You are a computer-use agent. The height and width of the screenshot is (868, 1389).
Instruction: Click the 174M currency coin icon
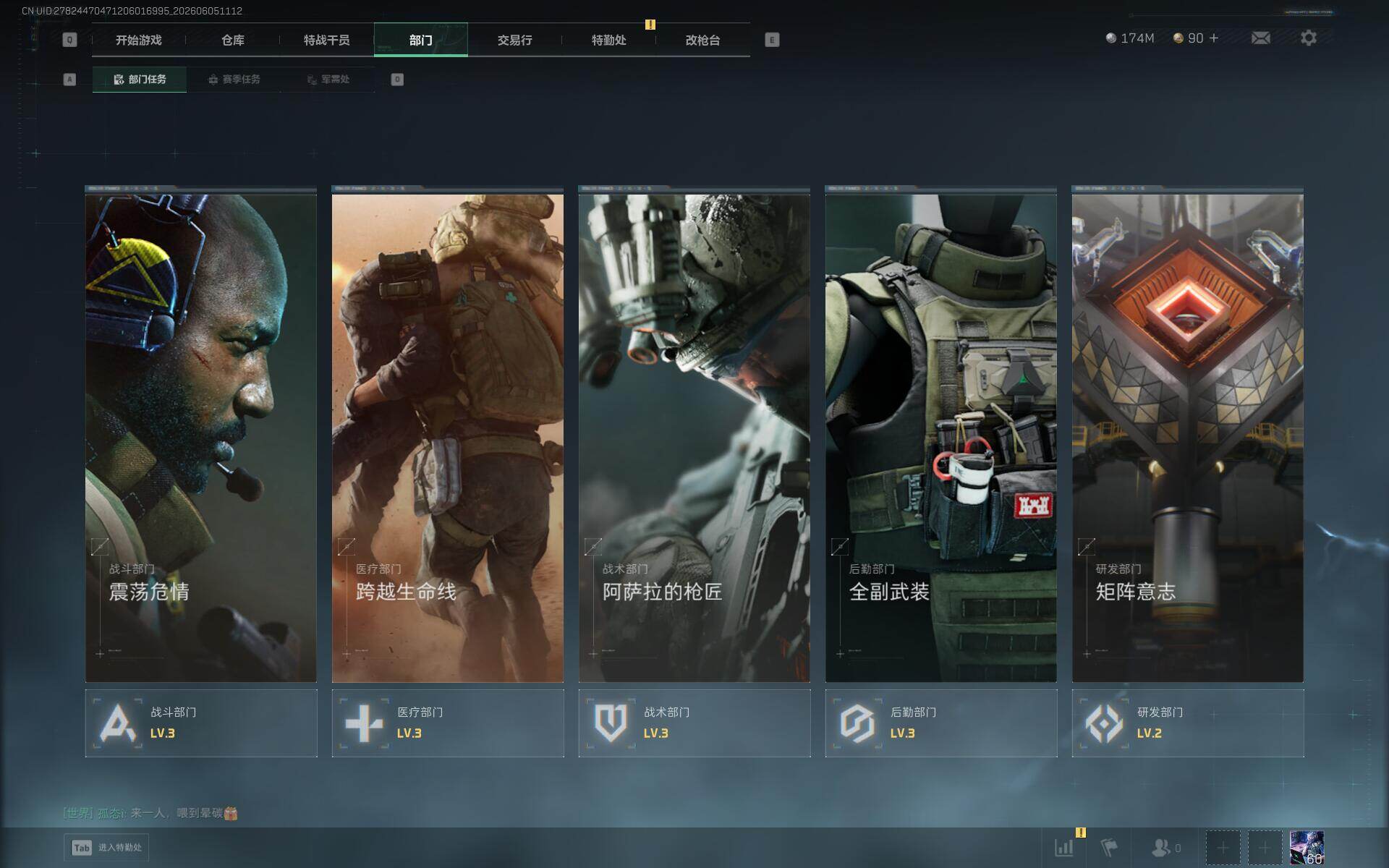(1111, 38)
